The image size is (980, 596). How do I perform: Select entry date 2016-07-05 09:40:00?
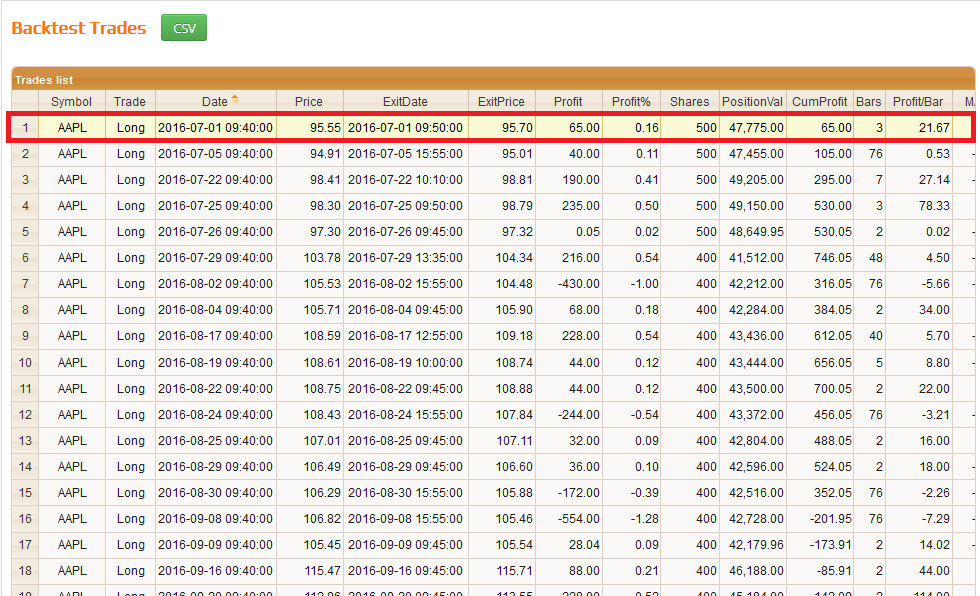215,154
